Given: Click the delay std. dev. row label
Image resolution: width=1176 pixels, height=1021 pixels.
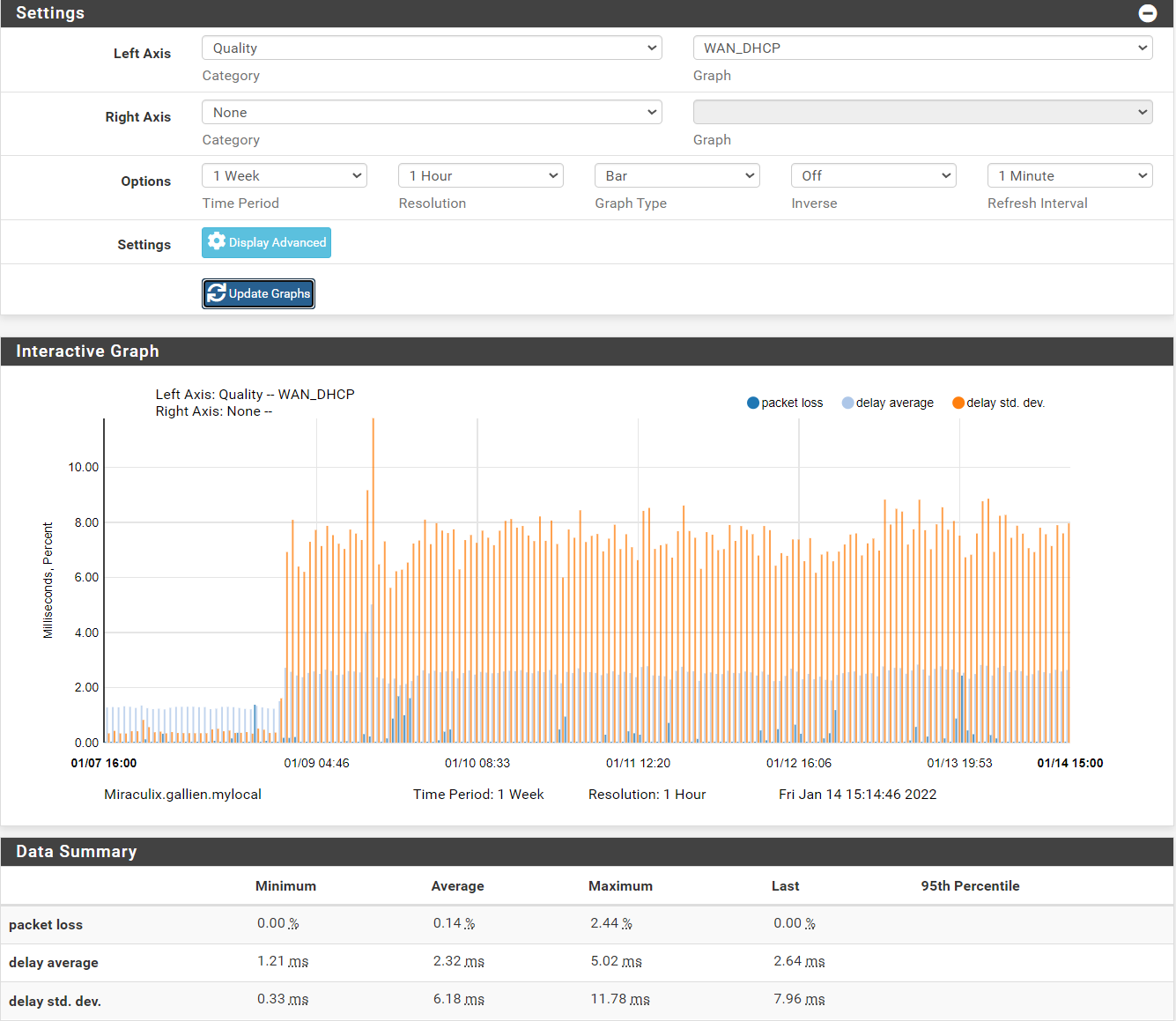Looking at the screenshot, I should click(x=55, y=1002).
